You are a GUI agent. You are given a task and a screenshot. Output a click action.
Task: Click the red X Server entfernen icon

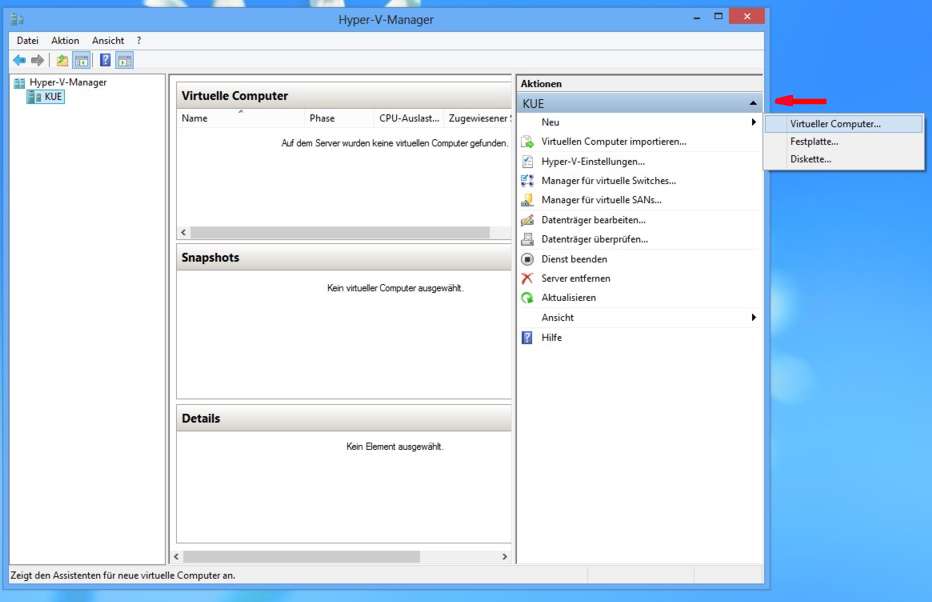[x=527, y=278]
